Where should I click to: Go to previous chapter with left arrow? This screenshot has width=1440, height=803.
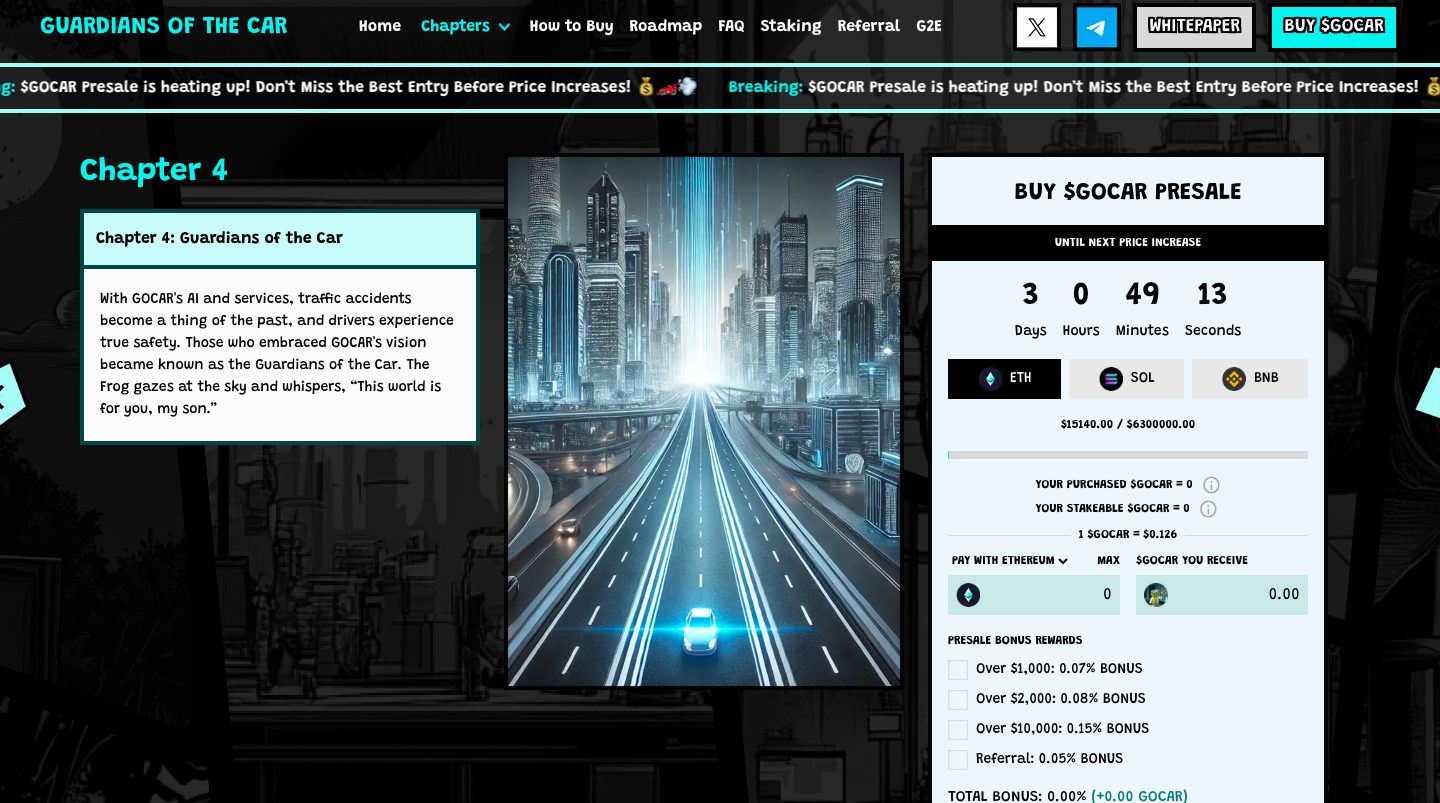click(8, 394)
